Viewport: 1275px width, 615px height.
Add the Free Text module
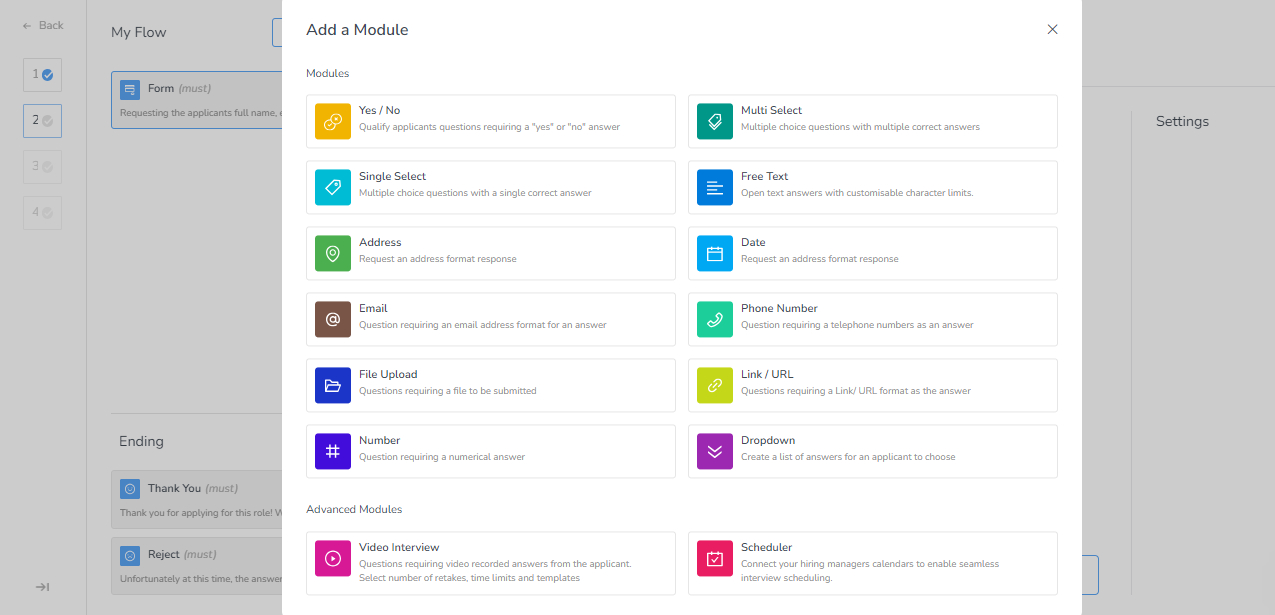click(872, 187)
